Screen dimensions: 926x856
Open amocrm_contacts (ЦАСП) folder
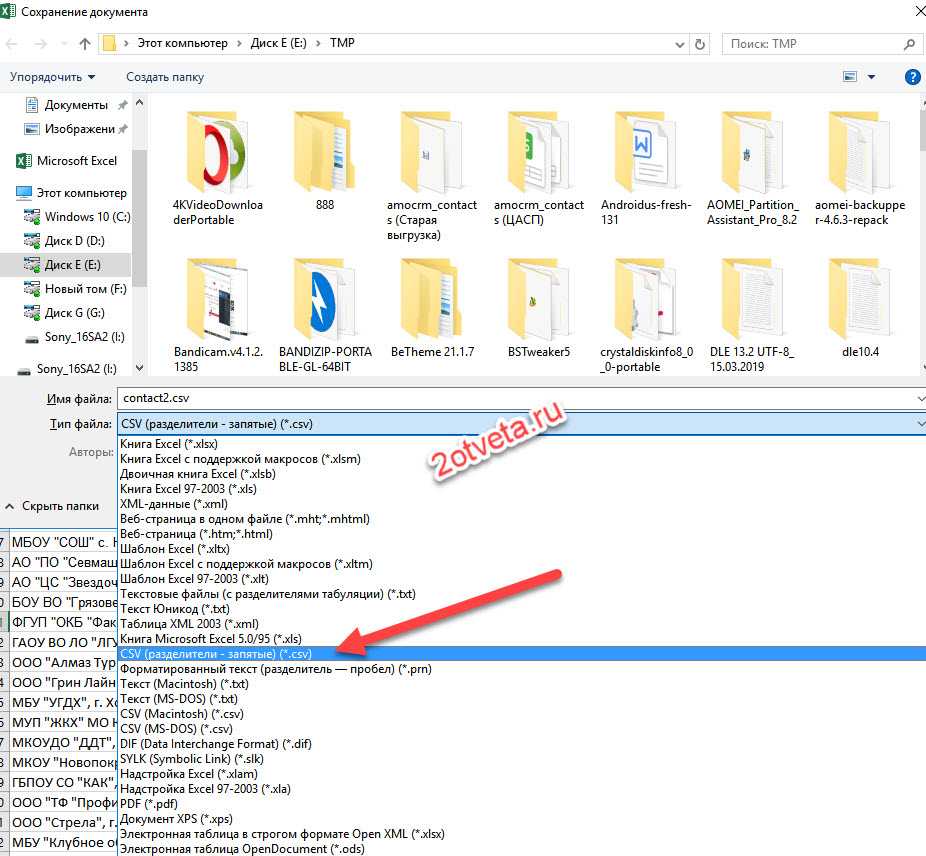pyautogui.click(x=539, y=168)
